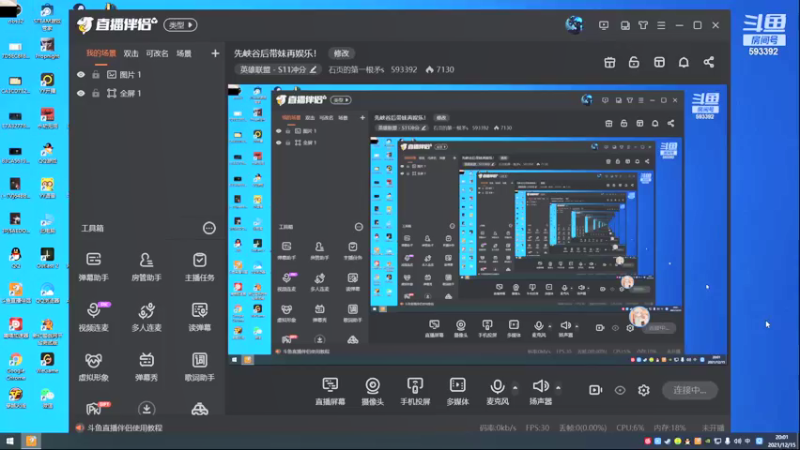
Task: Switch to 双击 scene tab
Action: tap(131, 54)
